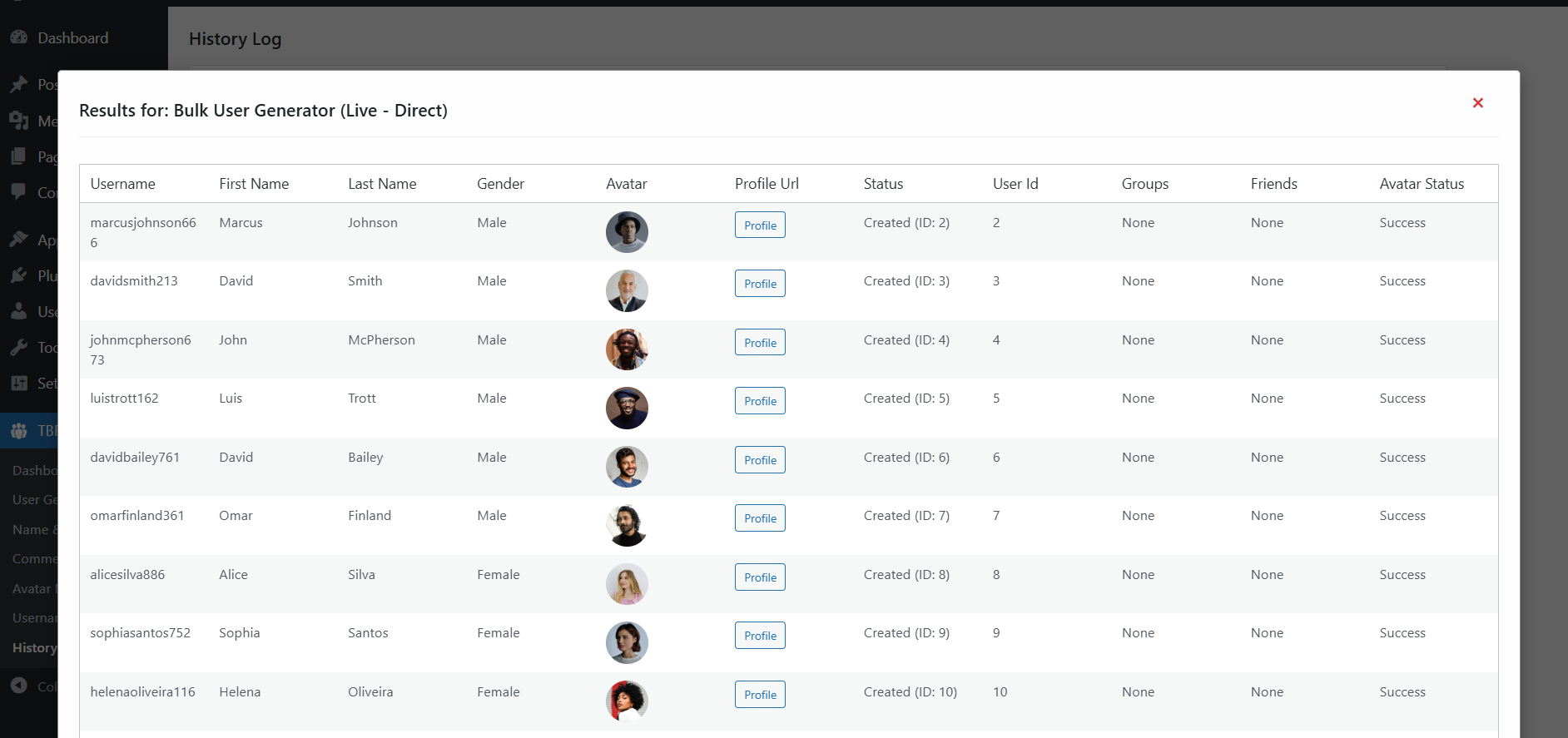Click the Profile button for johnmcpherson673
The height and width of the screenshot is (738, 1568).
click(x=759, y=343)
